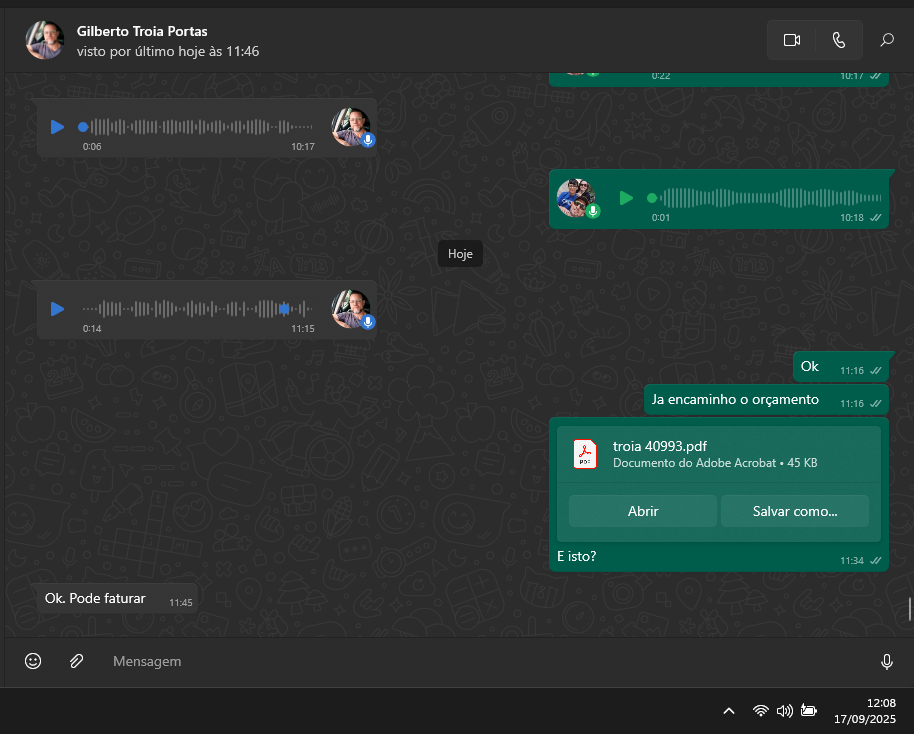Record a voice message with microphone
The image size is (914, 734).
click(886, 662)
